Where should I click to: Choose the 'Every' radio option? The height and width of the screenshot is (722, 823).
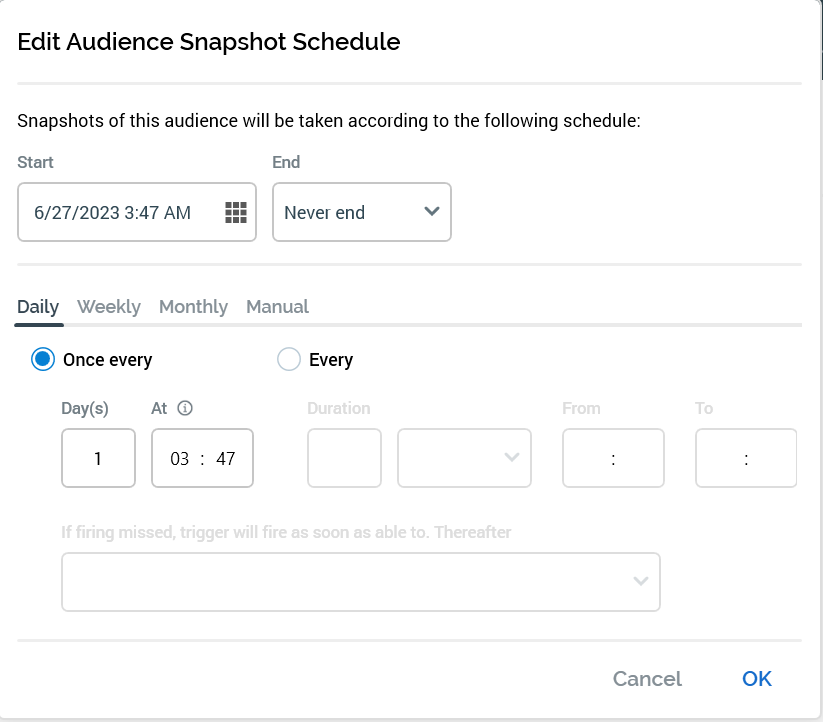tap(289, 360)
